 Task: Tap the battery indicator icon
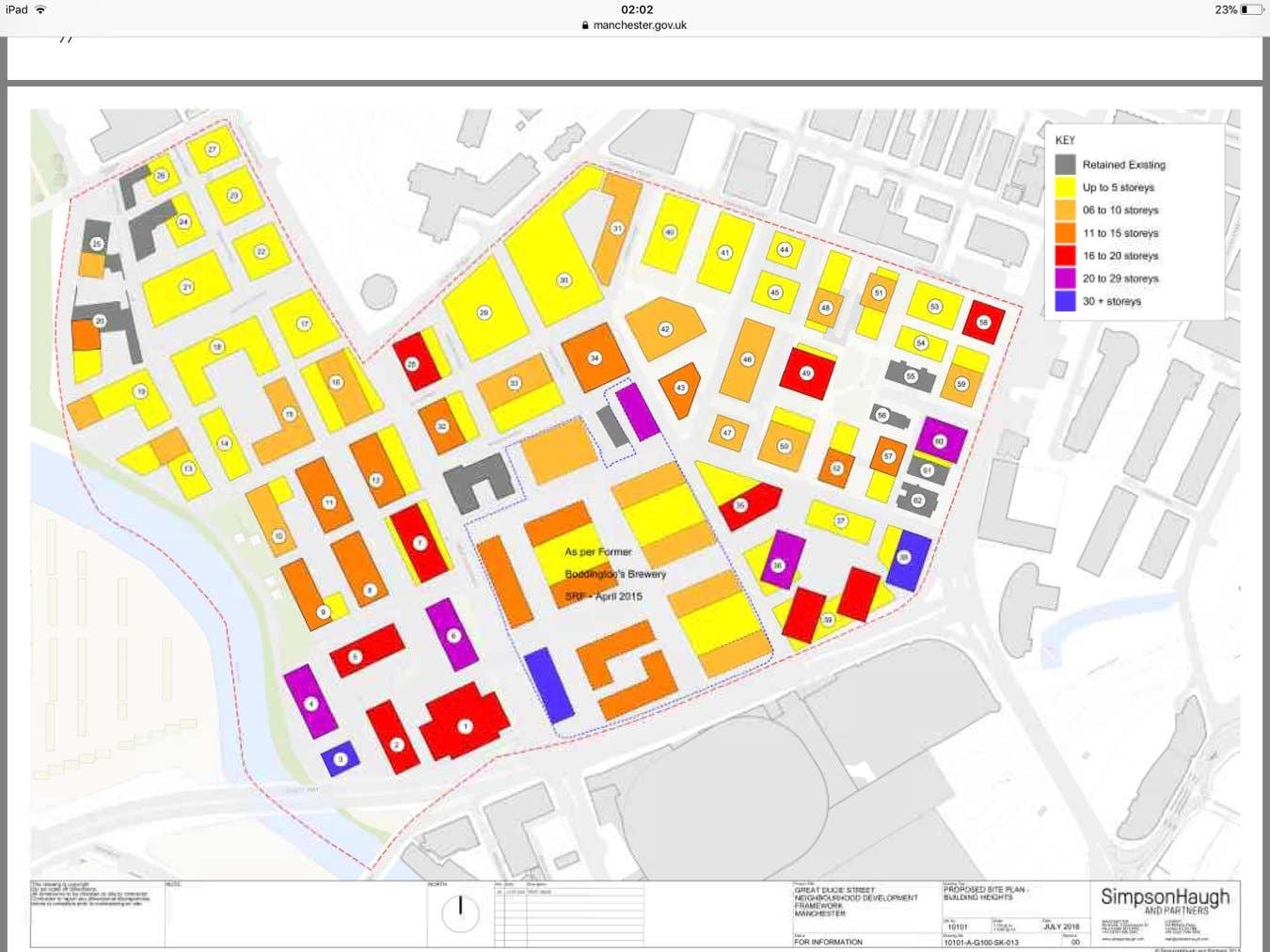click(1250, 9)
